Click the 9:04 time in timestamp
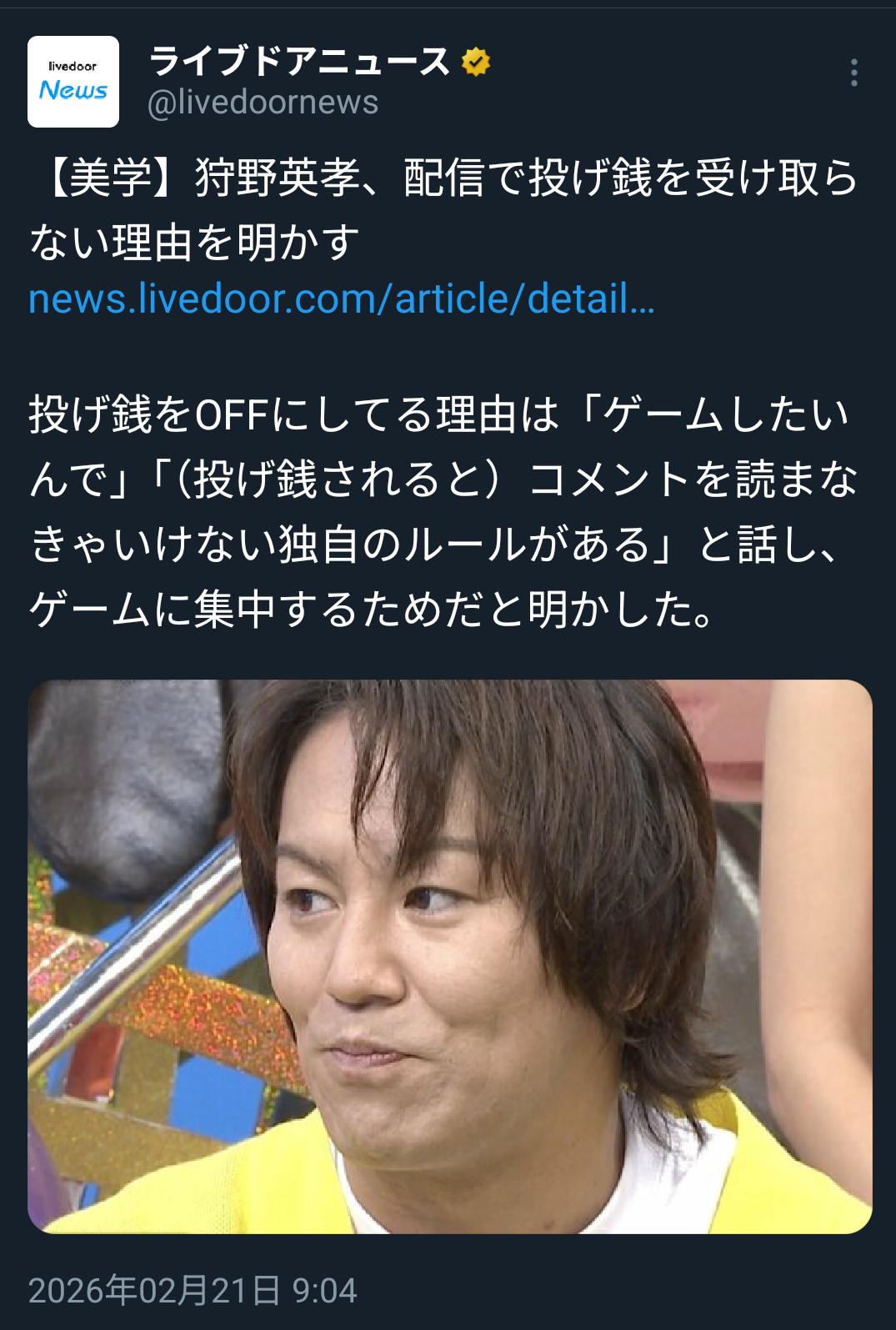Screen dimensions: 896x1330 coord(324,1290)
